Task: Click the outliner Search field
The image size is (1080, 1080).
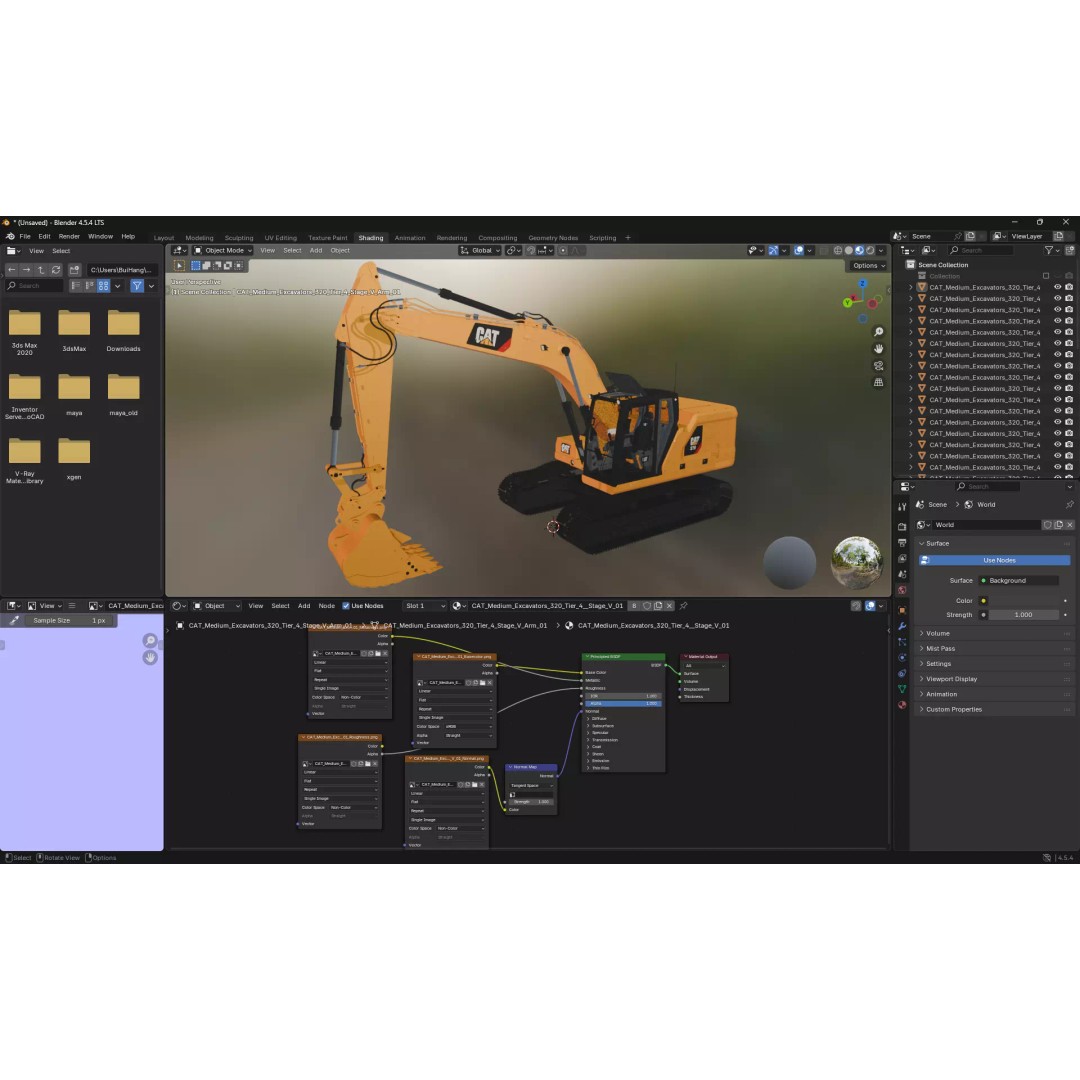Action: click(979, 251)
